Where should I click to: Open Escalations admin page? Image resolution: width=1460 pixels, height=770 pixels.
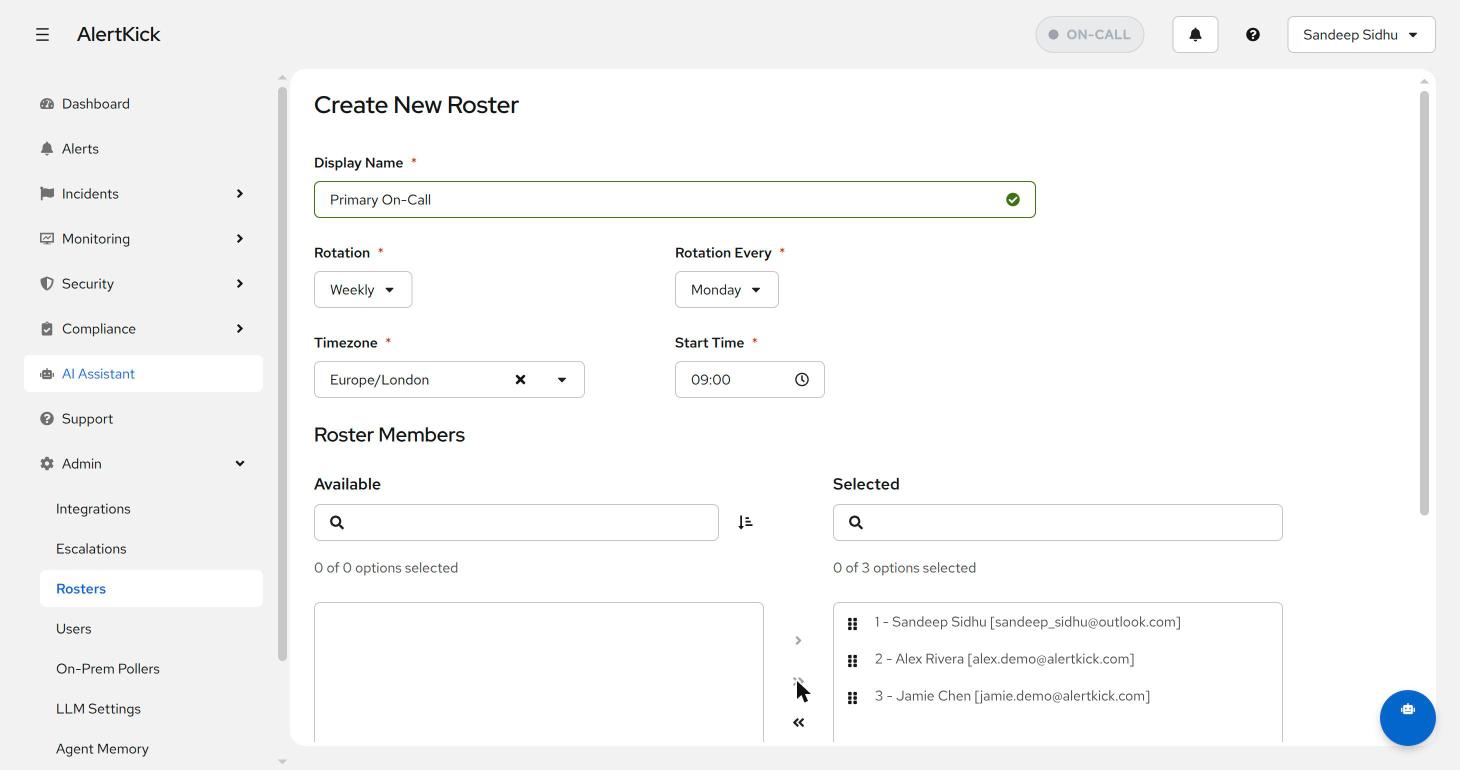pos(151,549)
